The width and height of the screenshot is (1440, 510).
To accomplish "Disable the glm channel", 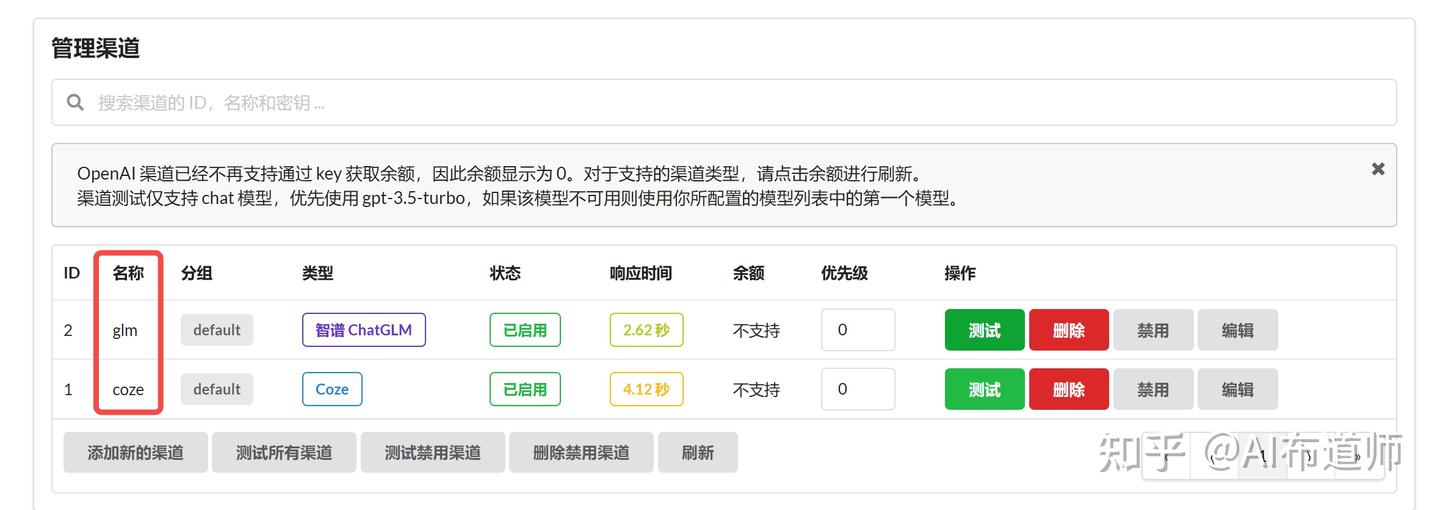I will [x=1152, y=330].
